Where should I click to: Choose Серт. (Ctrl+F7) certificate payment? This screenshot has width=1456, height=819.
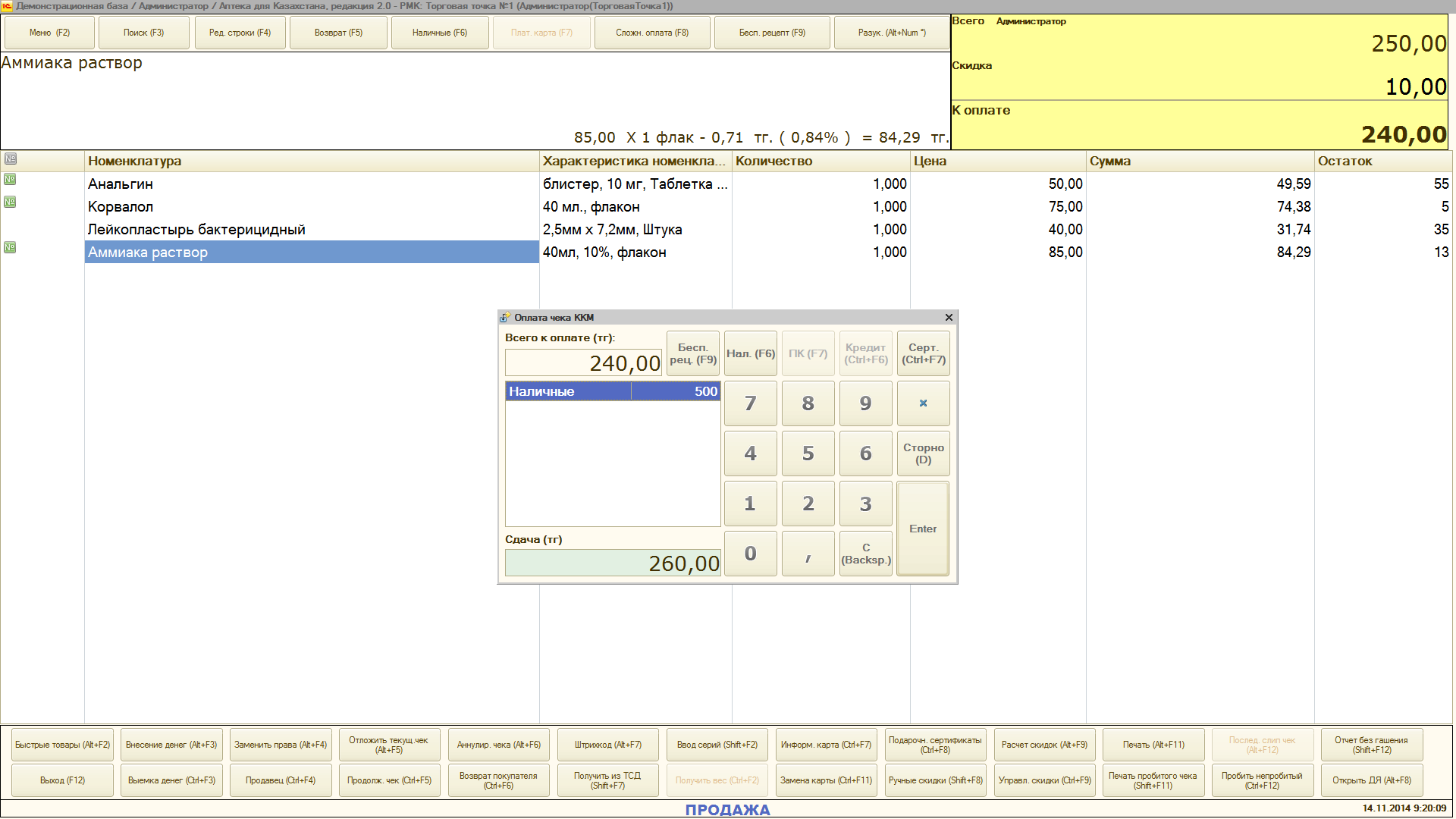tap(923, 353)
